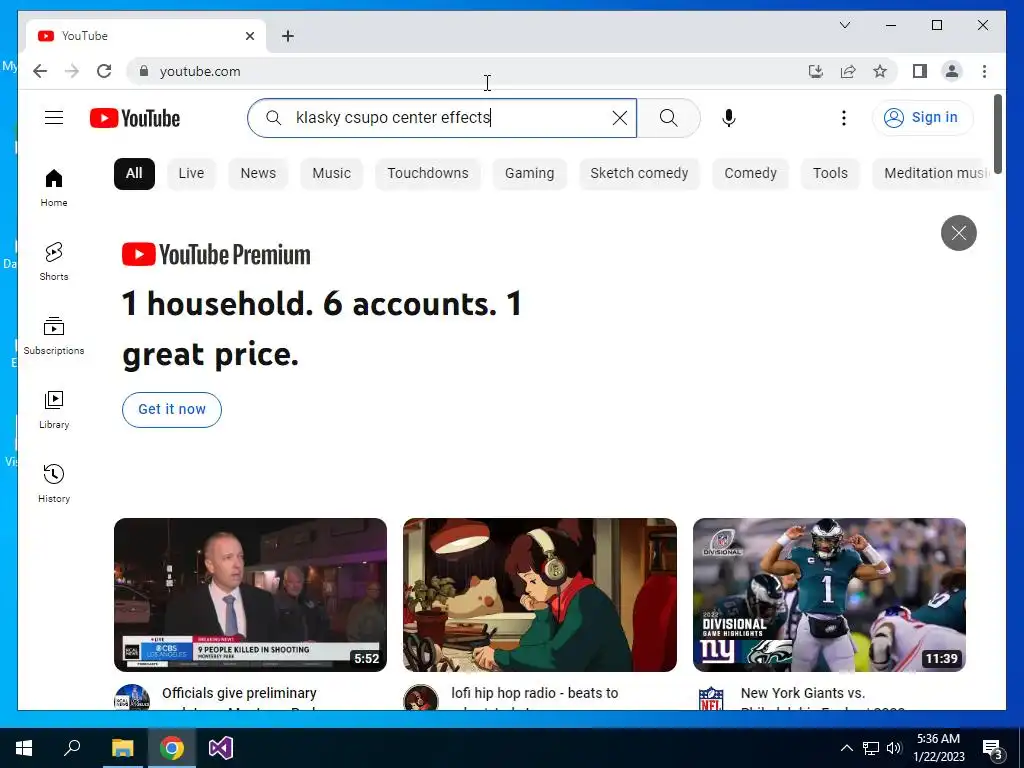Click the NFL channel avatar
The width and height of the screenshot is (1024, 768).
tap(711, 698)
